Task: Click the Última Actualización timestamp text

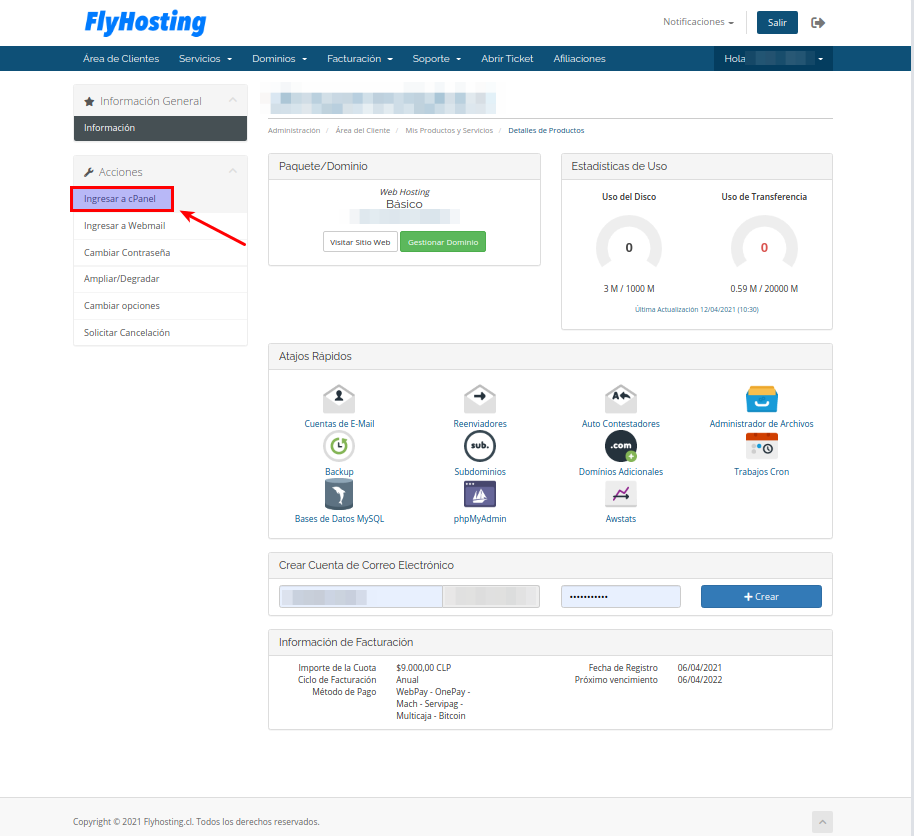Action: point(697,310)
